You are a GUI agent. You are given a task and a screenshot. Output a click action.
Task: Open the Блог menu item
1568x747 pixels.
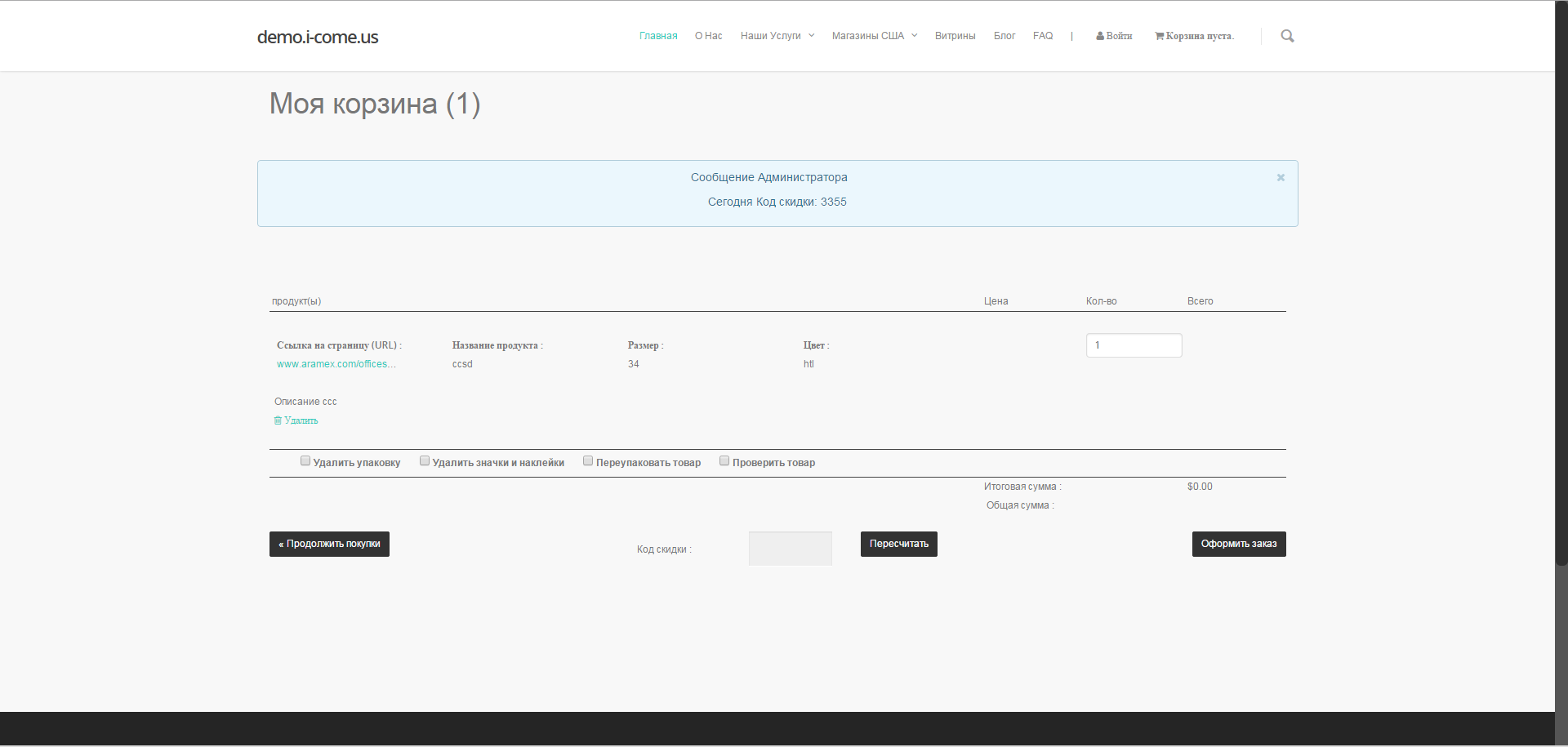(x=1004, y=36)
